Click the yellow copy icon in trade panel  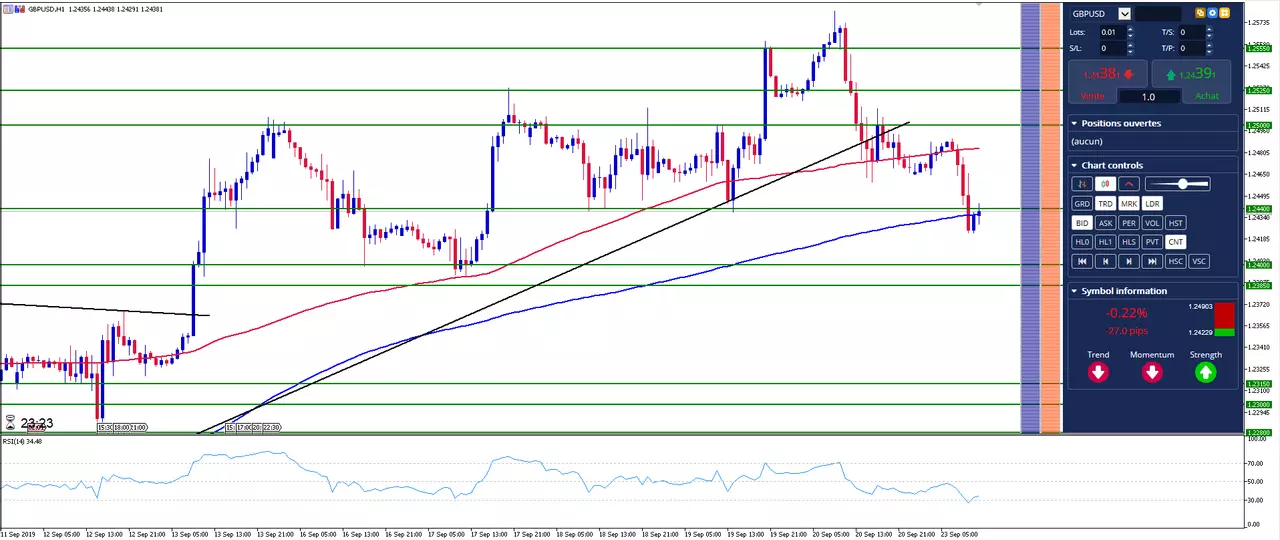point(1200,13)
